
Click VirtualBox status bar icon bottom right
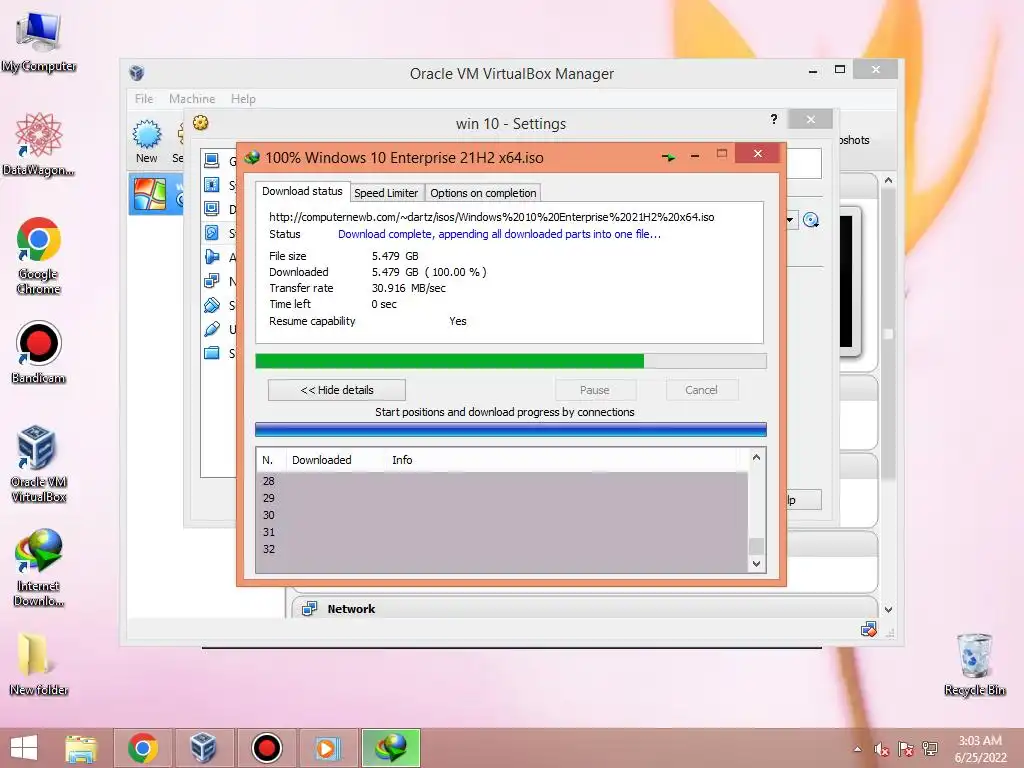tap(869, 630)
